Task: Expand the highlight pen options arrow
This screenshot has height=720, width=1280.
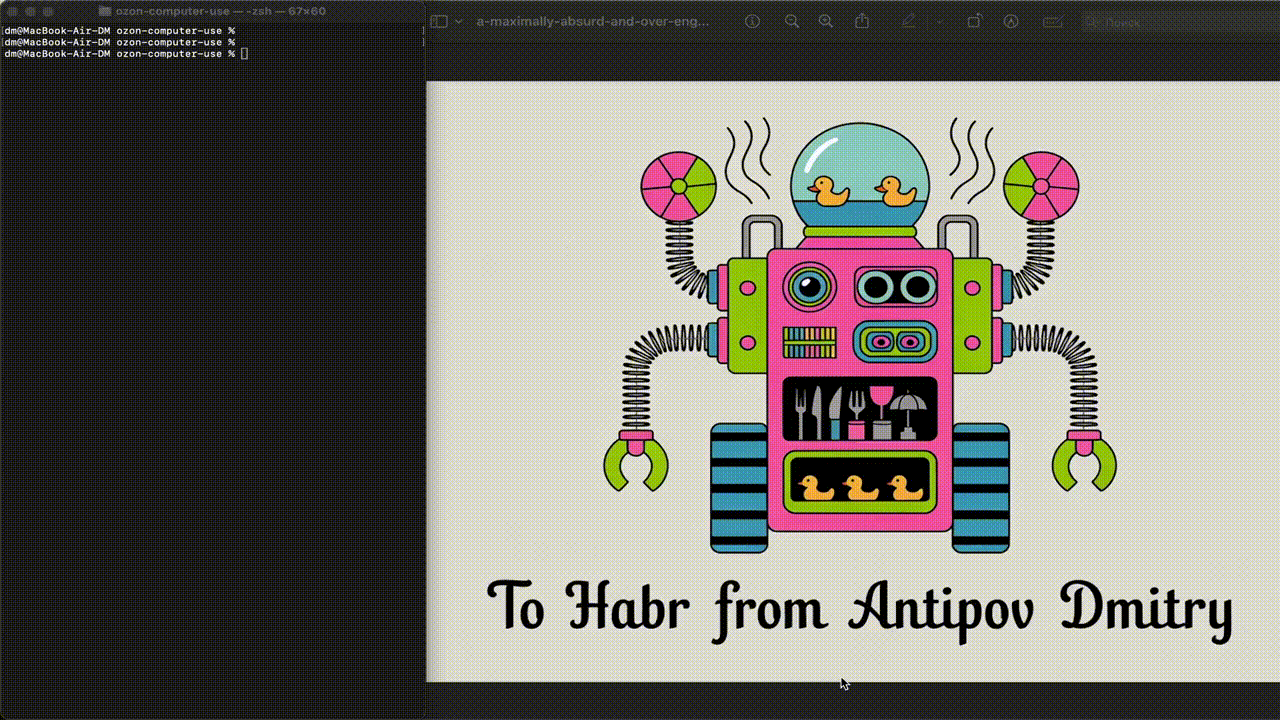Action: pyautogui.click(x=938, y=21)
